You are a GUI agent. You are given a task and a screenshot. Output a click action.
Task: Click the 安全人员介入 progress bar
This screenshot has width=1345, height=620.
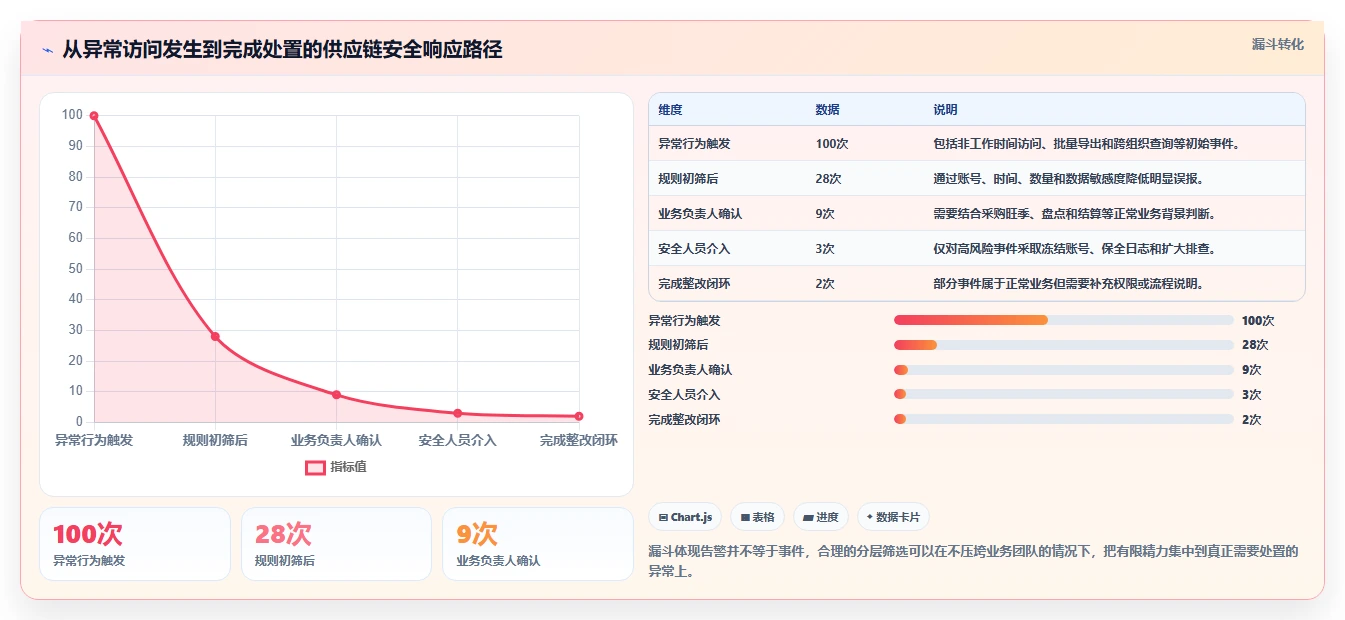pyautogui.click(x=1064, y=395)
